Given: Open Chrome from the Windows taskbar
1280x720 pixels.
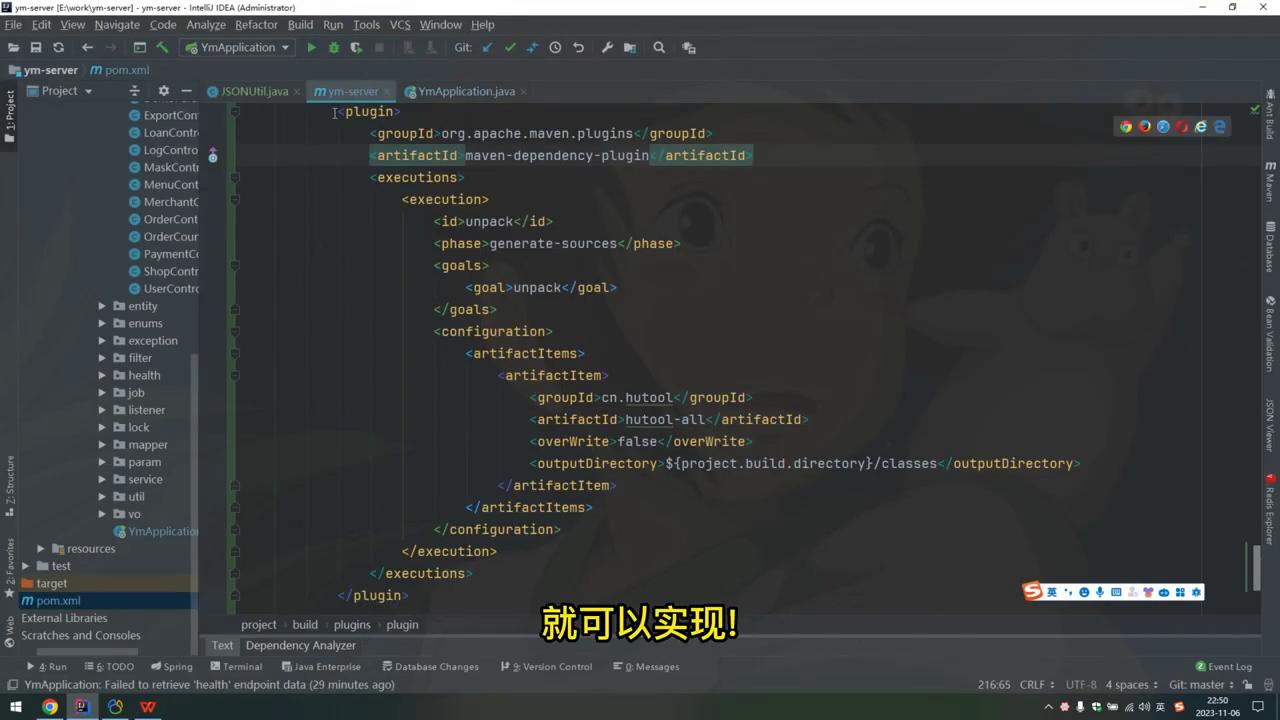Looking at the screenshot, I should point(49,707).
